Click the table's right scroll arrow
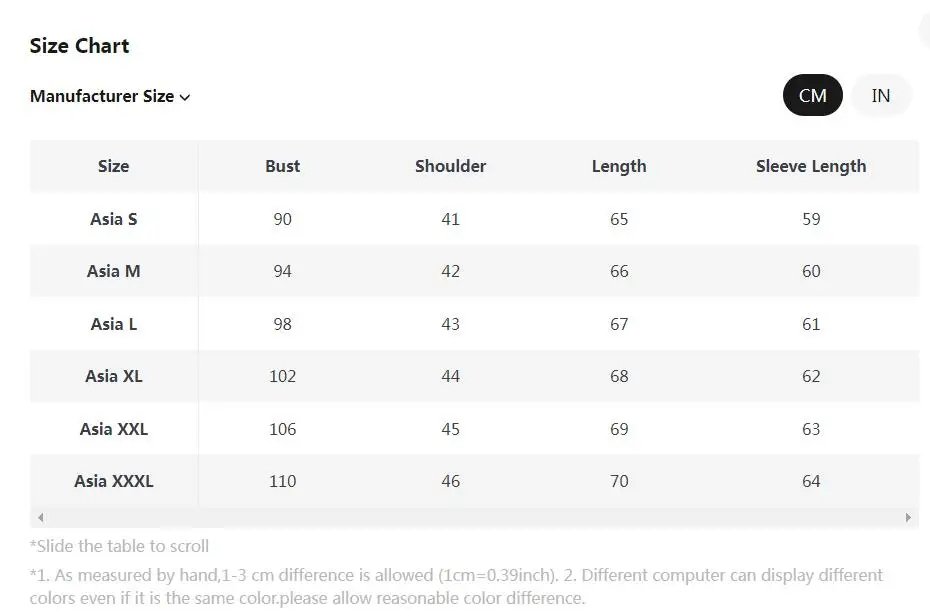This screenshot has width=930, height=616. click(x=908, y=518)
